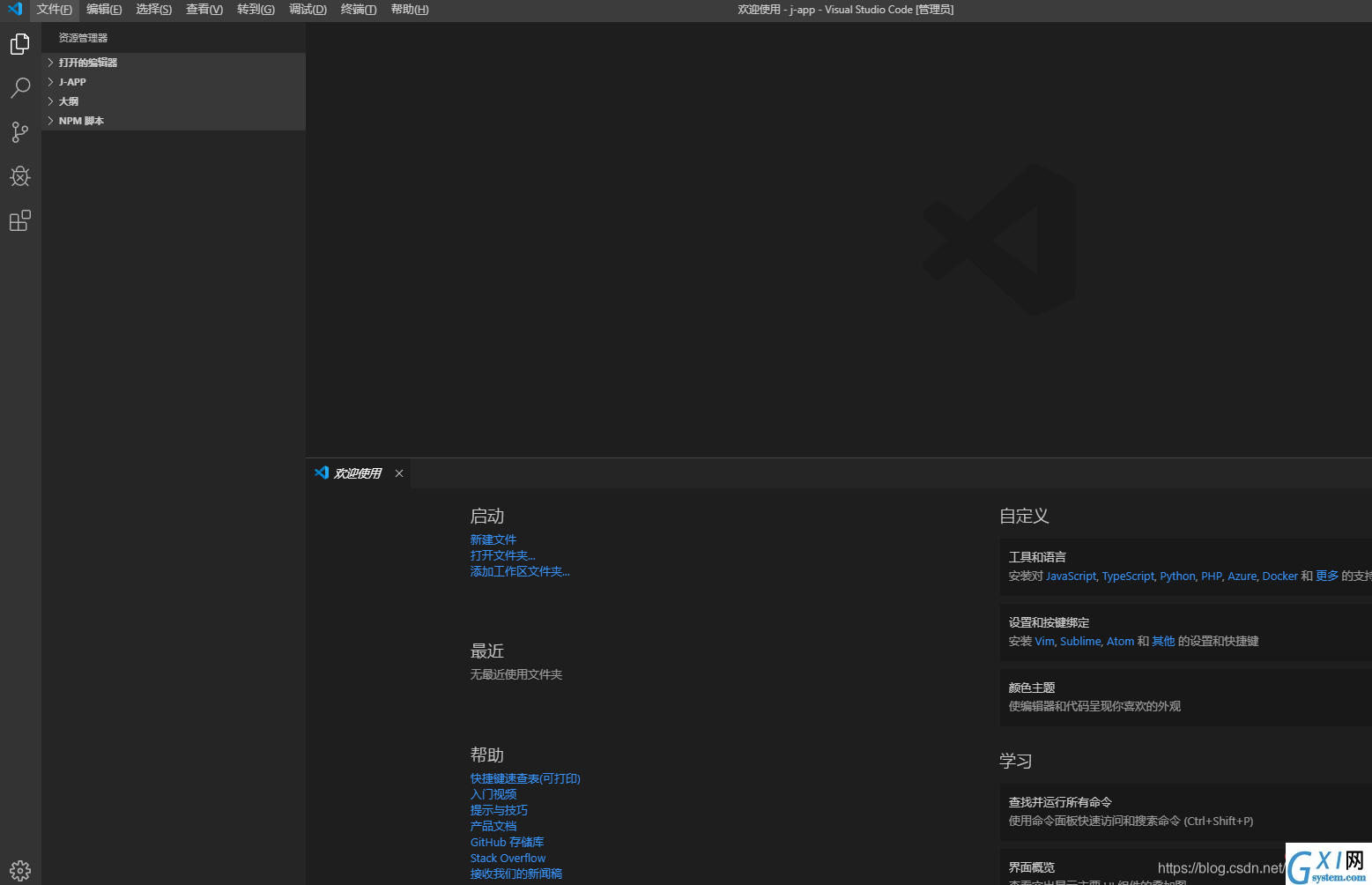The width and height of the screenshot is (1372, 885).
Task: Open the 快捷键速查表(可打印) link
Action: 525,778
